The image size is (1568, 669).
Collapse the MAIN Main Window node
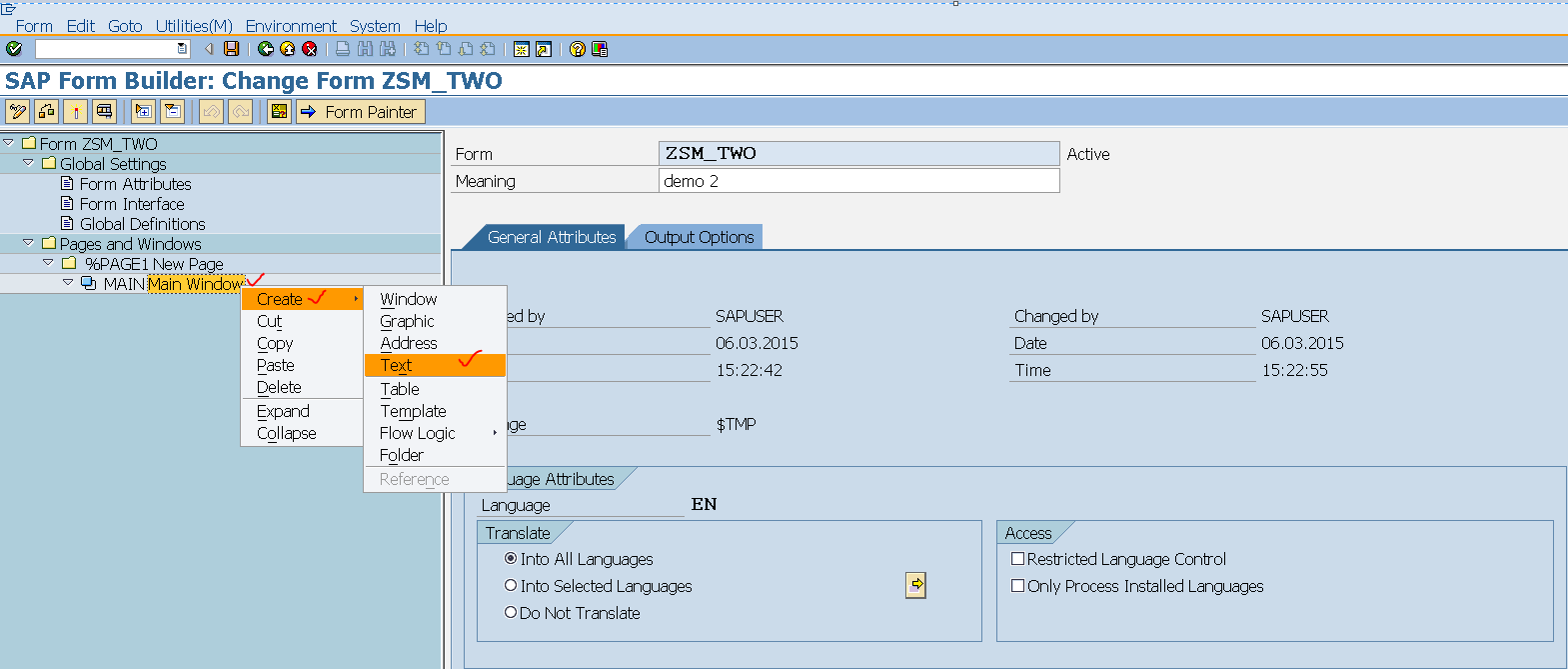tap(68, 283)
